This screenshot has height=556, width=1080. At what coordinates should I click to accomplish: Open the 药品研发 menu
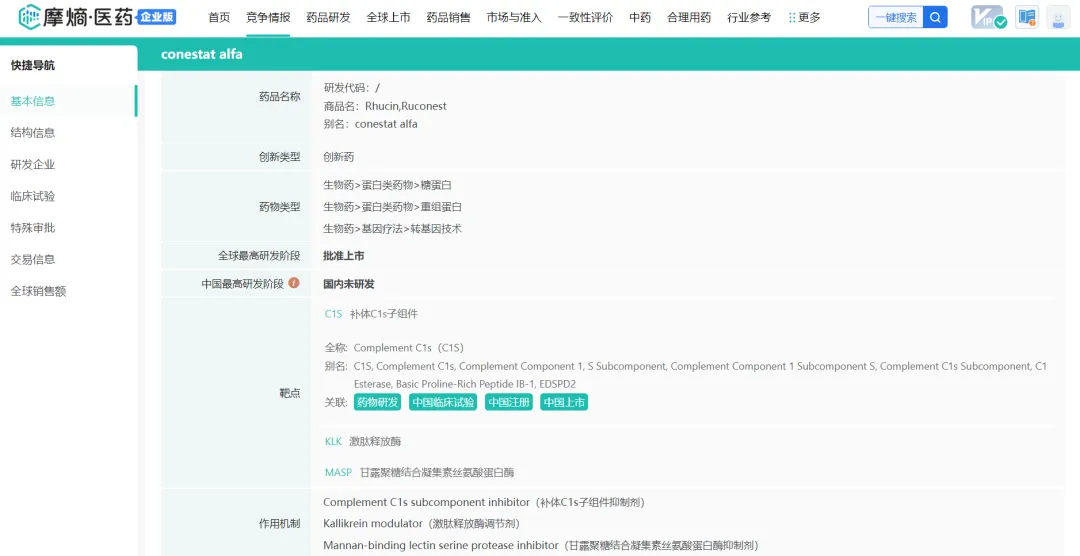[x=328, y=17]
